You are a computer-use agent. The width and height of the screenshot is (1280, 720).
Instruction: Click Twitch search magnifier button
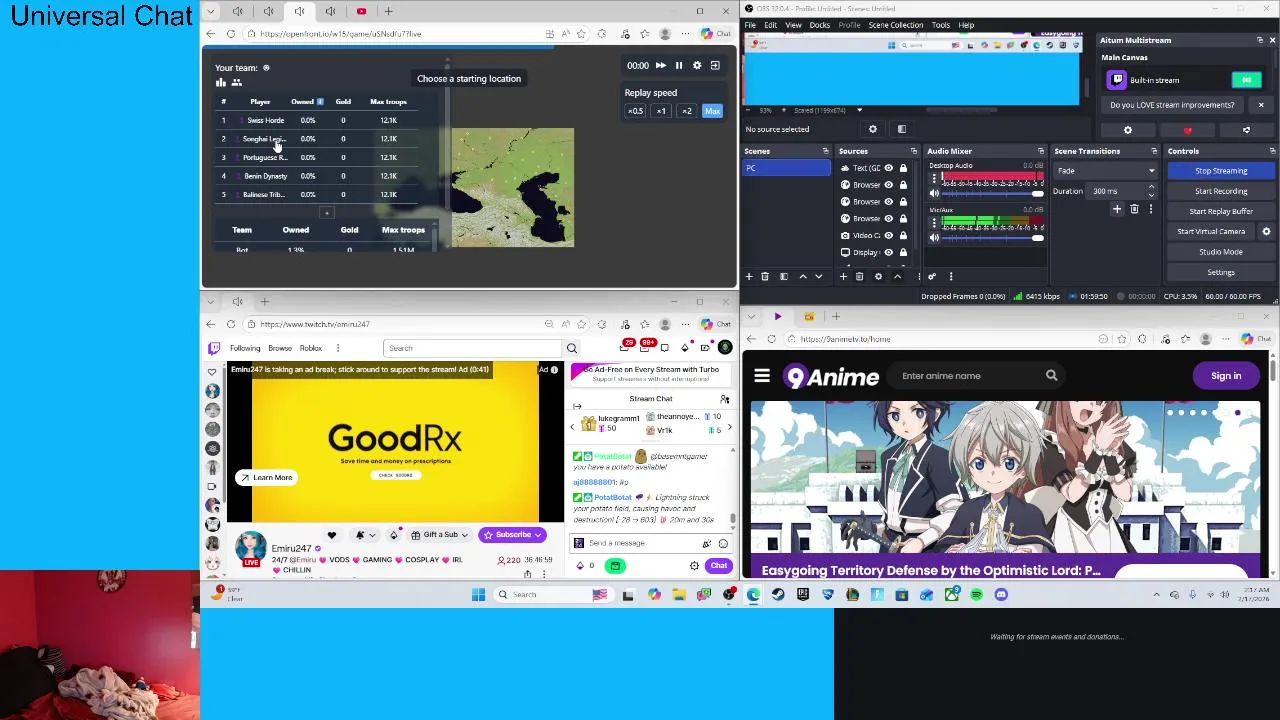[572, 348]
